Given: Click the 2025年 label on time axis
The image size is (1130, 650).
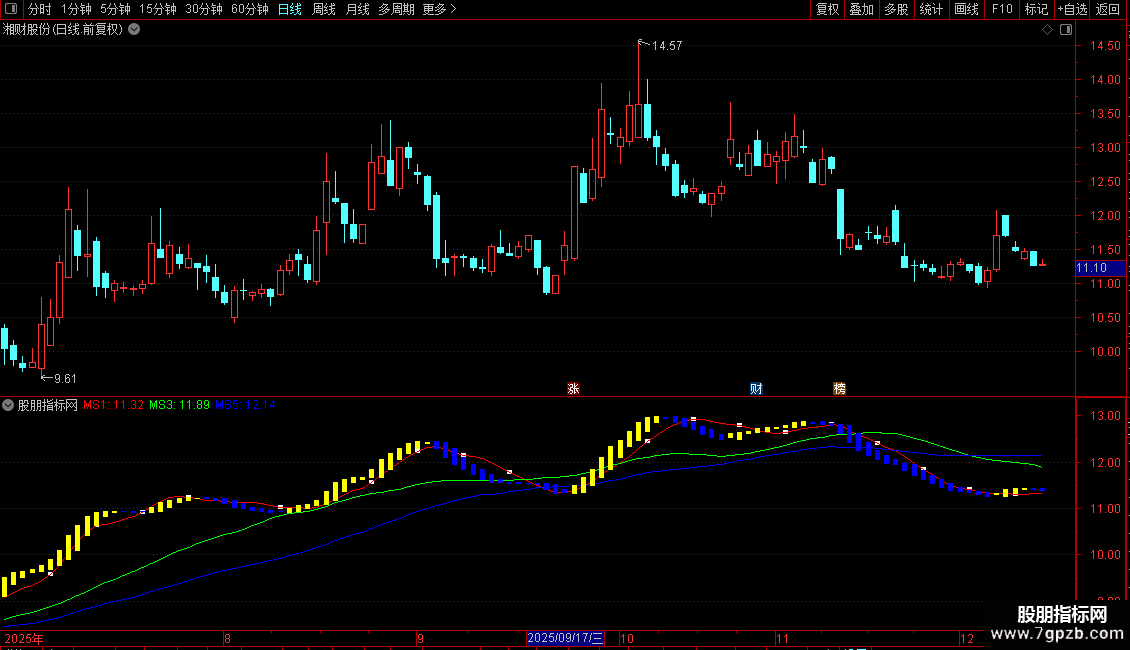Looking at the screenshot, I should [x=24, y=638].
